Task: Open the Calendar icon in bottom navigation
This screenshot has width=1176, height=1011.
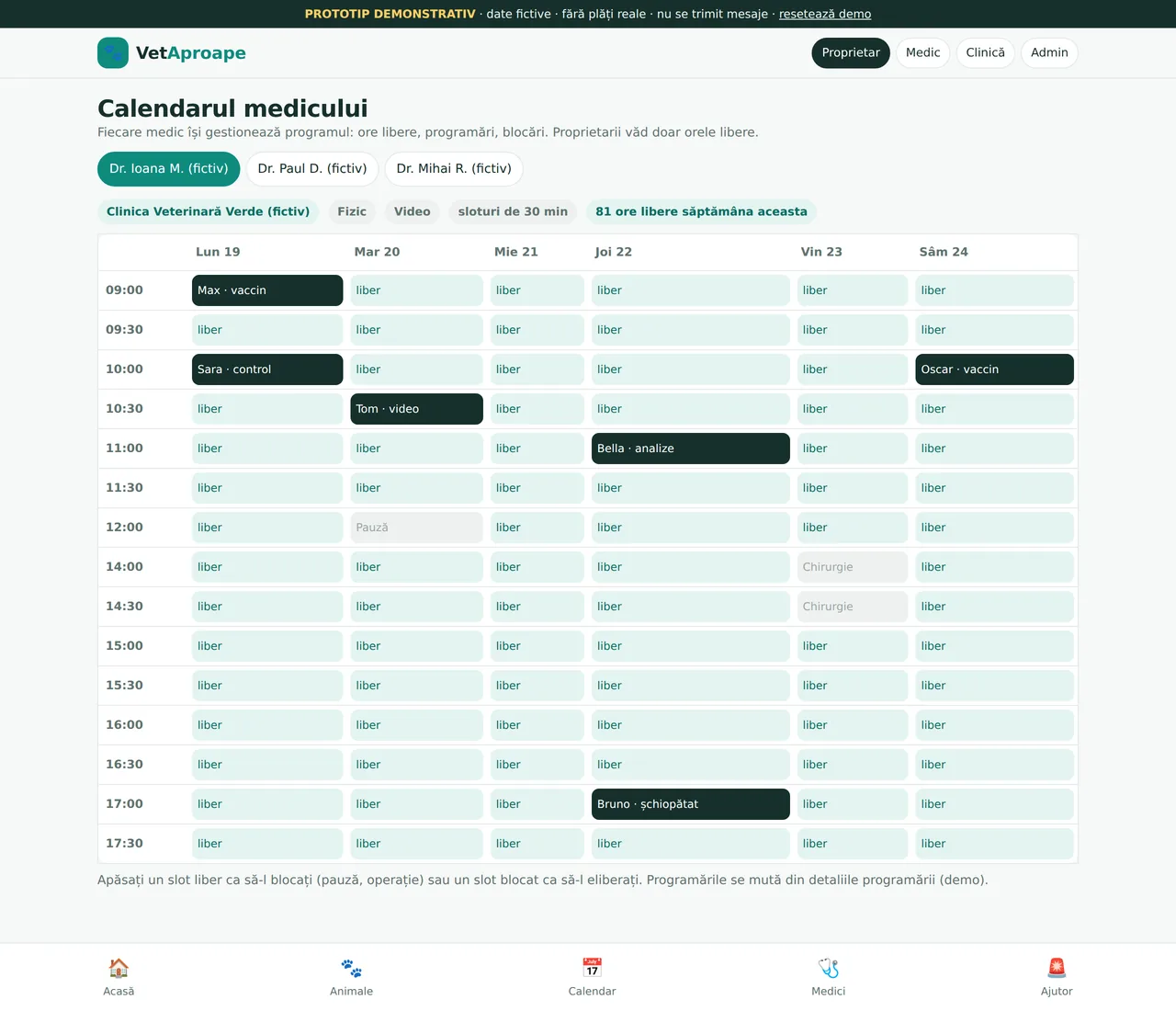Action: coord(593,968)
